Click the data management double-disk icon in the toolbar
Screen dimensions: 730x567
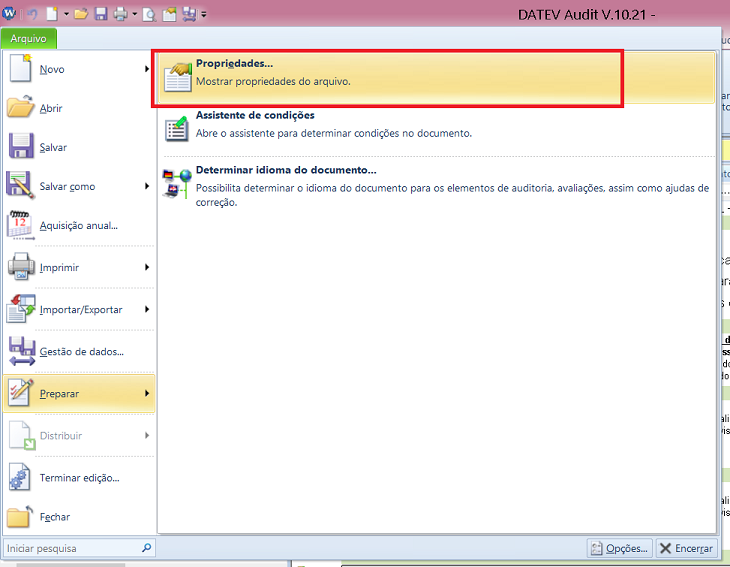click(189, 14)
